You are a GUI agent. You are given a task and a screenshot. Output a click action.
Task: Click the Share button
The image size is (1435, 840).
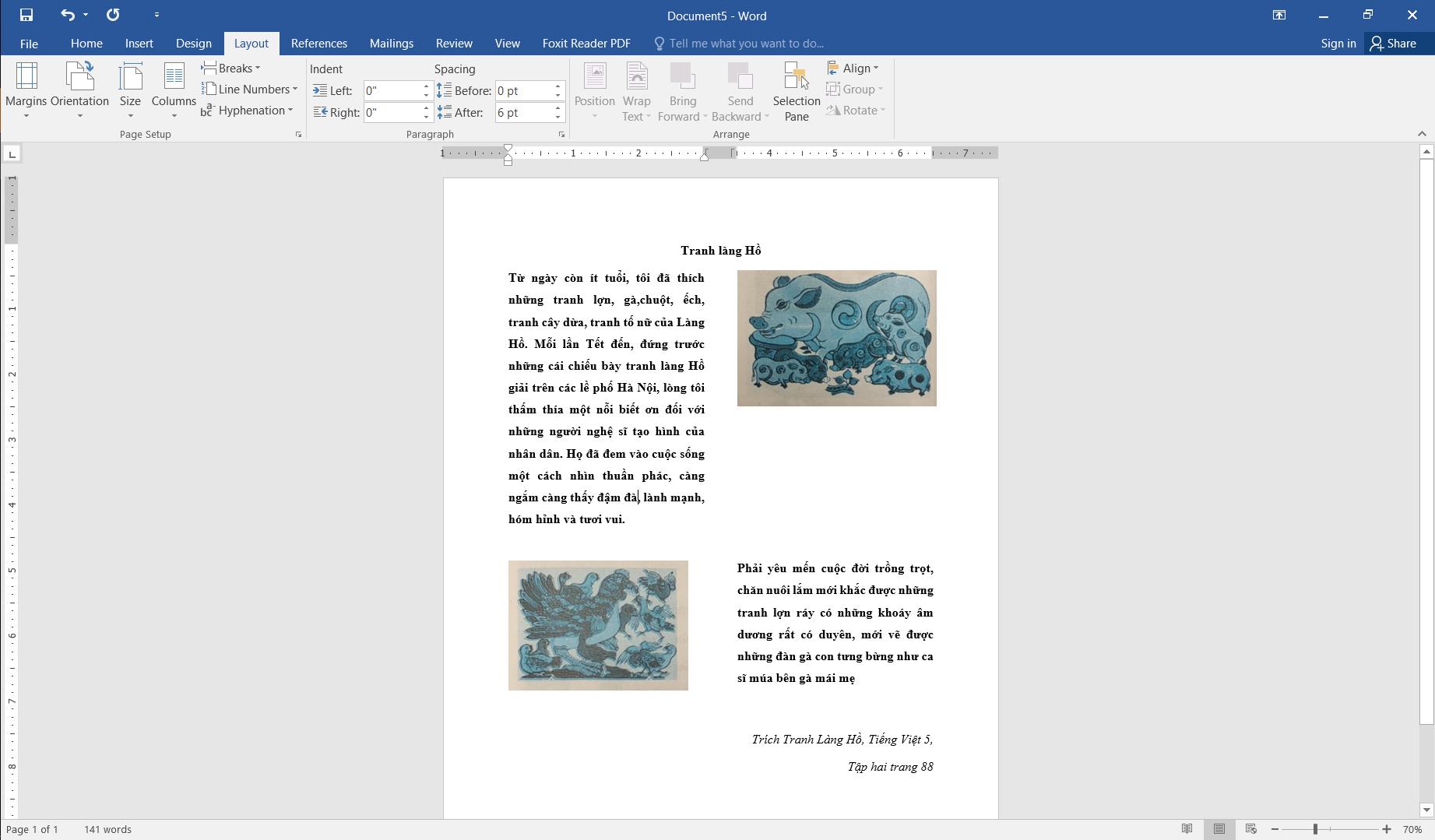click(x=1393, y=44)
